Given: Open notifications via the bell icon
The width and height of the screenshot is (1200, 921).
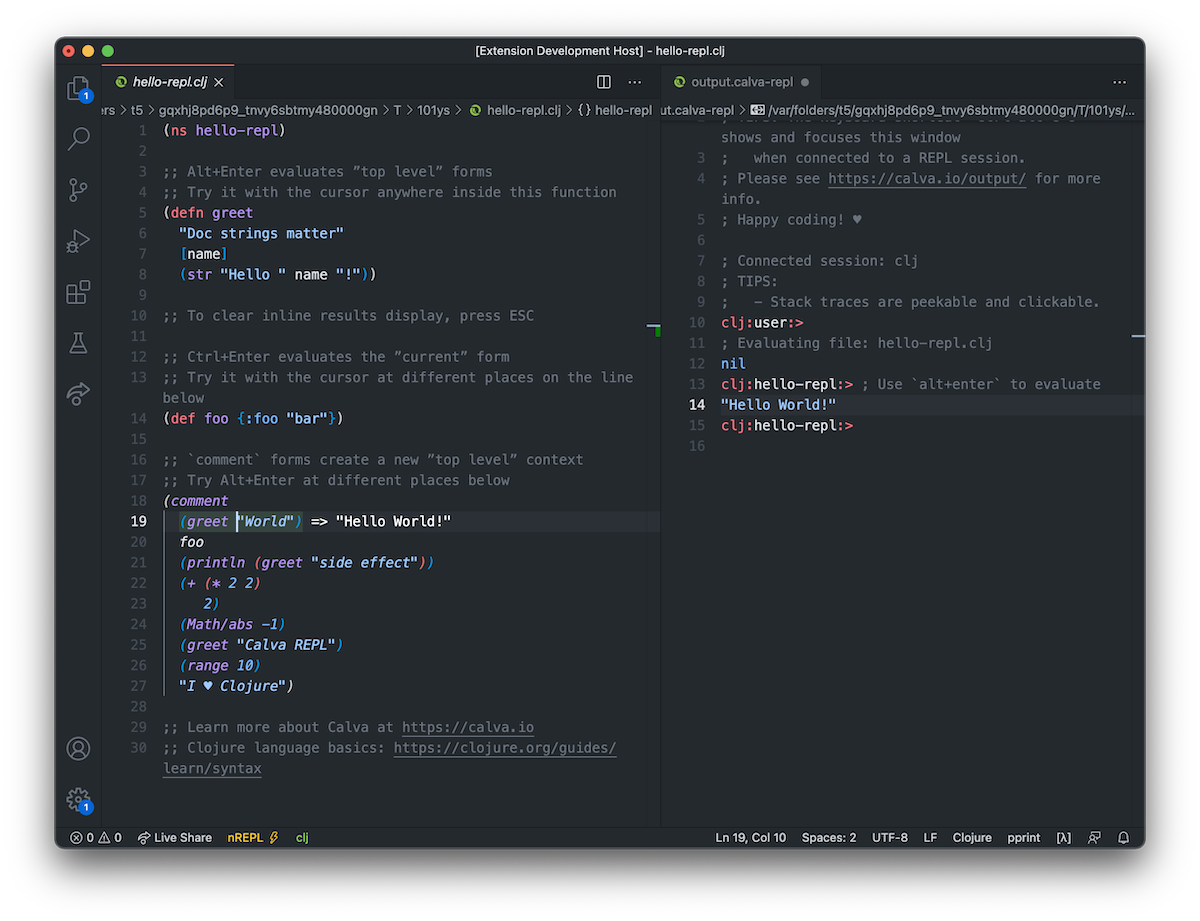Looking at the screenshot, I should [x=1122, y=837].
